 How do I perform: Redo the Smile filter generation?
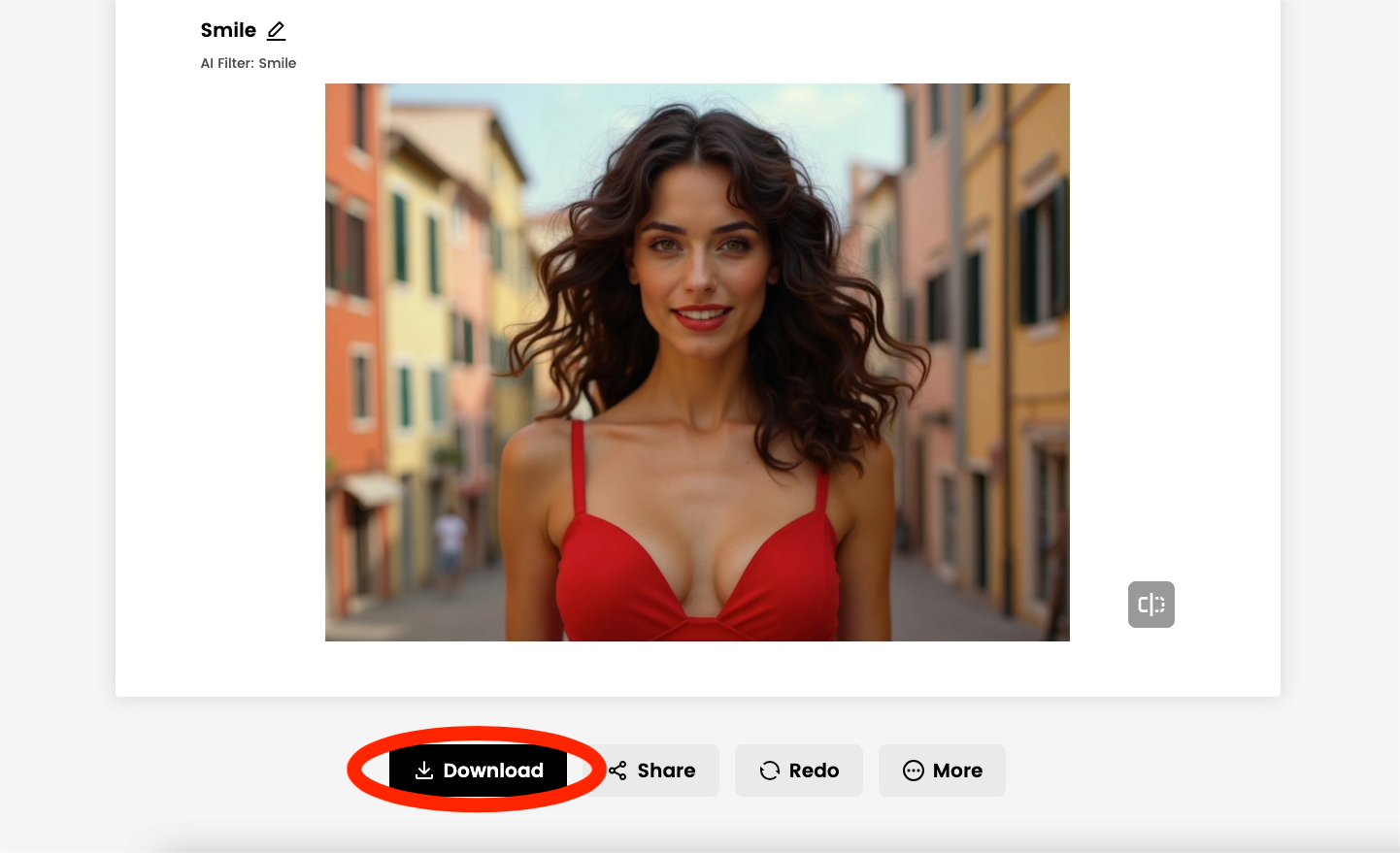[798, 771]
